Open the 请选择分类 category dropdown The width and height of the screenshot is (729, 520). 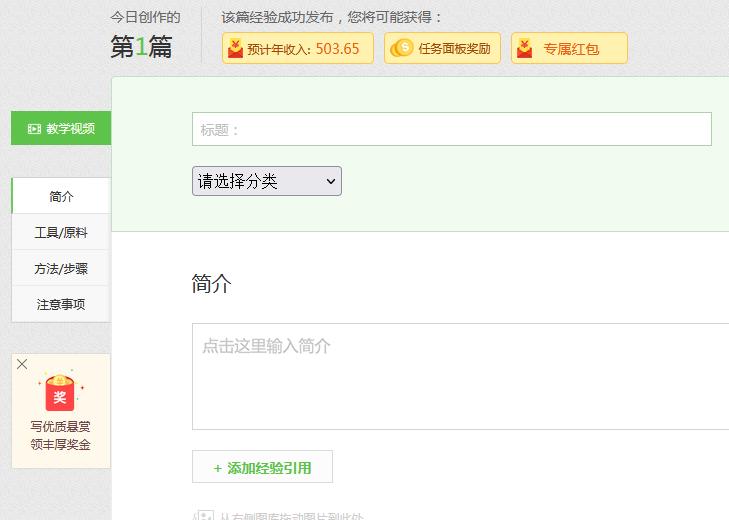(267, 181)
